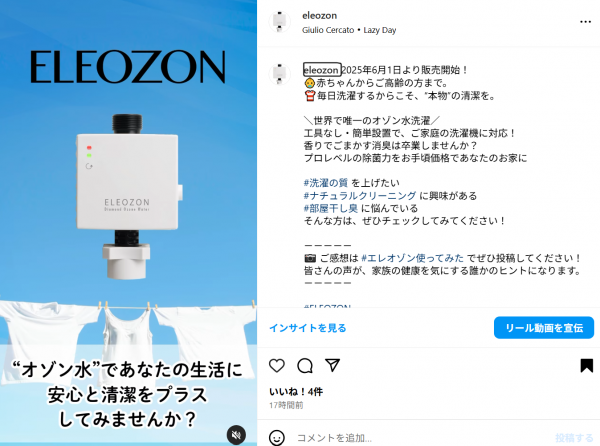The height and width of the screenshot is (446, 600).
Task: Click the avatar next to the caption
Action: (x=280, y=73)
